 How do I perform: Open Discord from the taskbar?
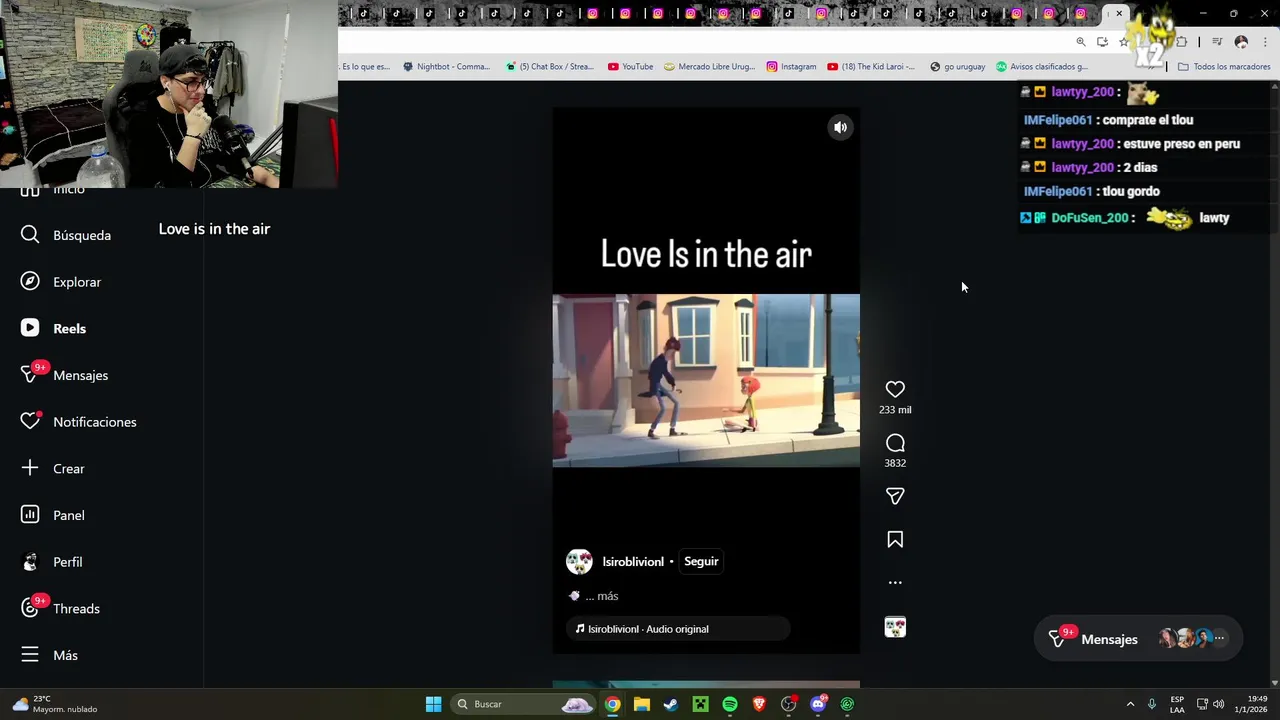pos(818,704)
